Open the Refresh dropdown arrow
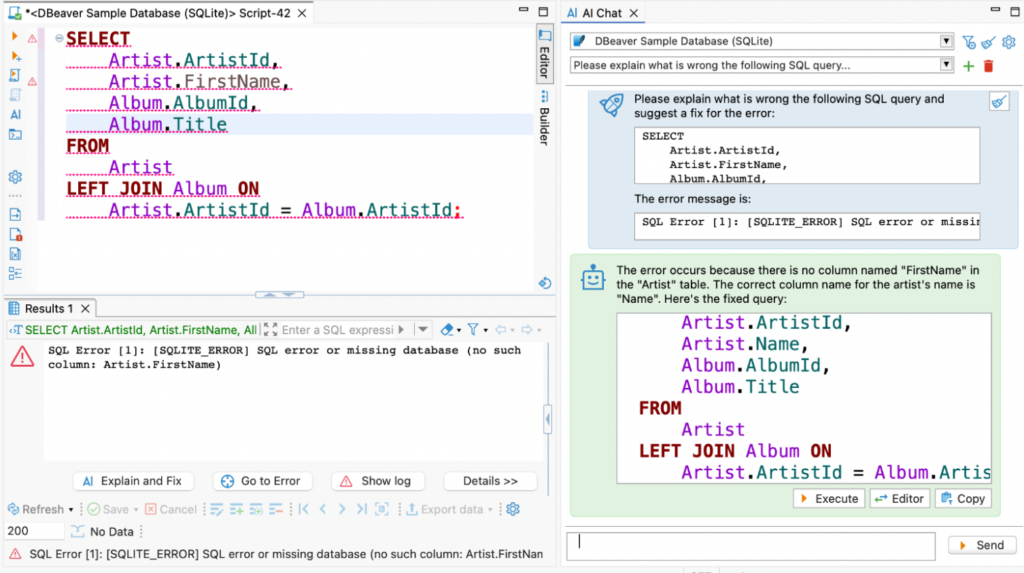Viewport: 1024px width, 573px height. point(71,510)
